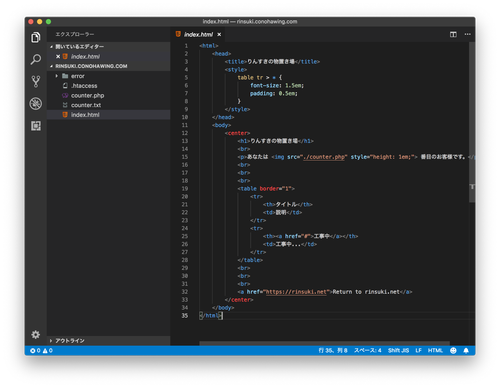500x388 pixels.
Task: Change file encoding Shift JIS
Action: click(398, 350)
